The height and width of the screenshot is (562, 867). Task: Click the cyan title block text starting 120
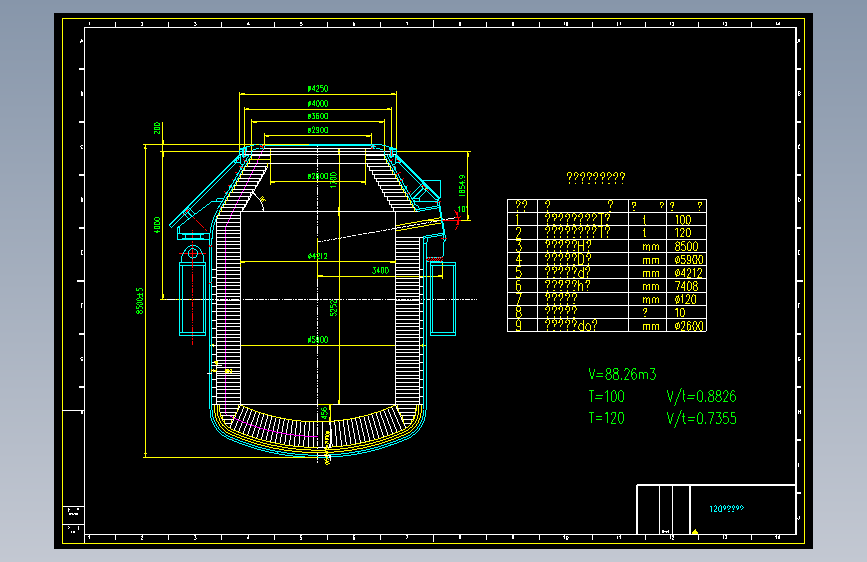pyautogui.click(x=727, y=508)
